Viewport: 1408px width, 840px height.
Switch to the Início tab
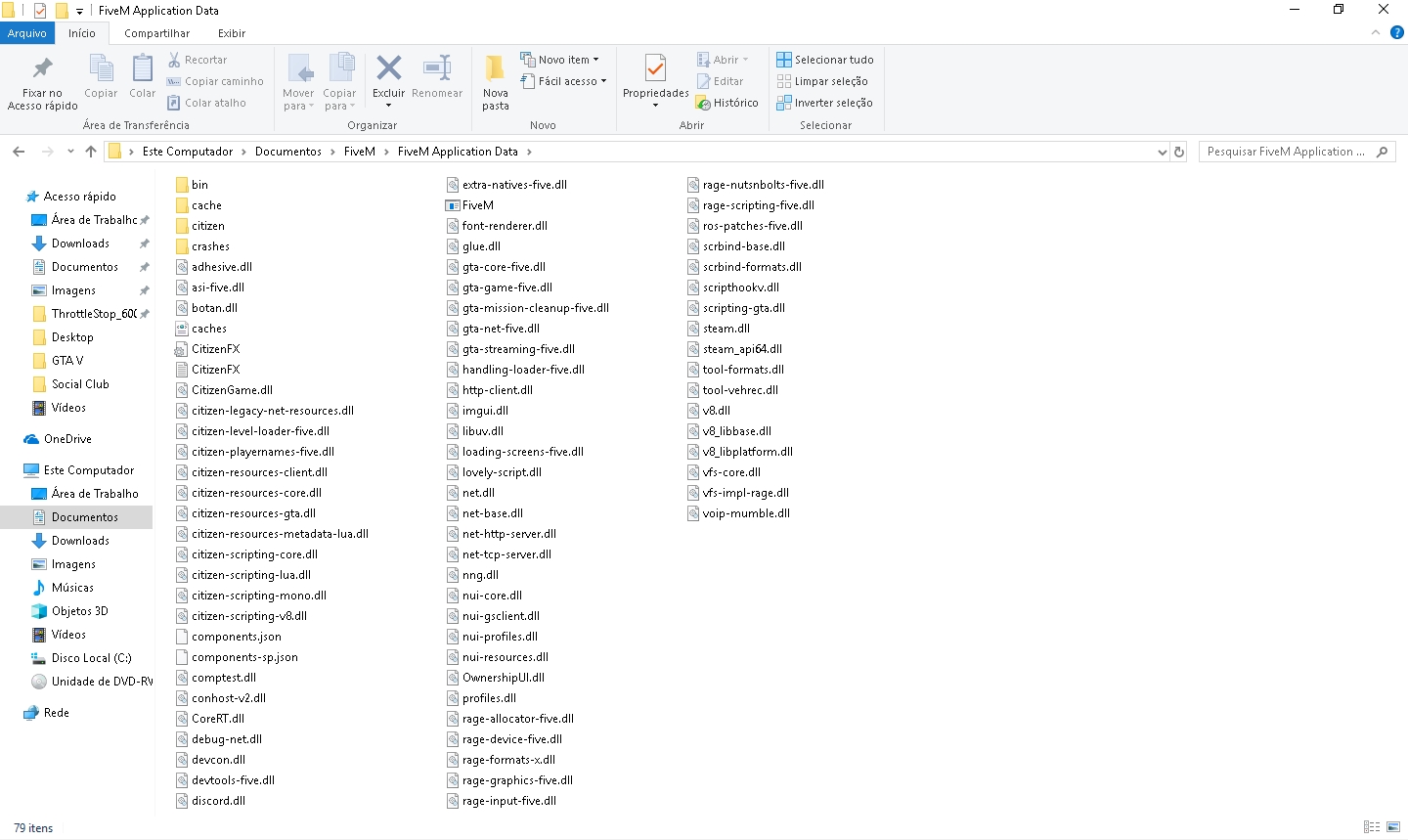pyautogui.click(x=82, y=33)
